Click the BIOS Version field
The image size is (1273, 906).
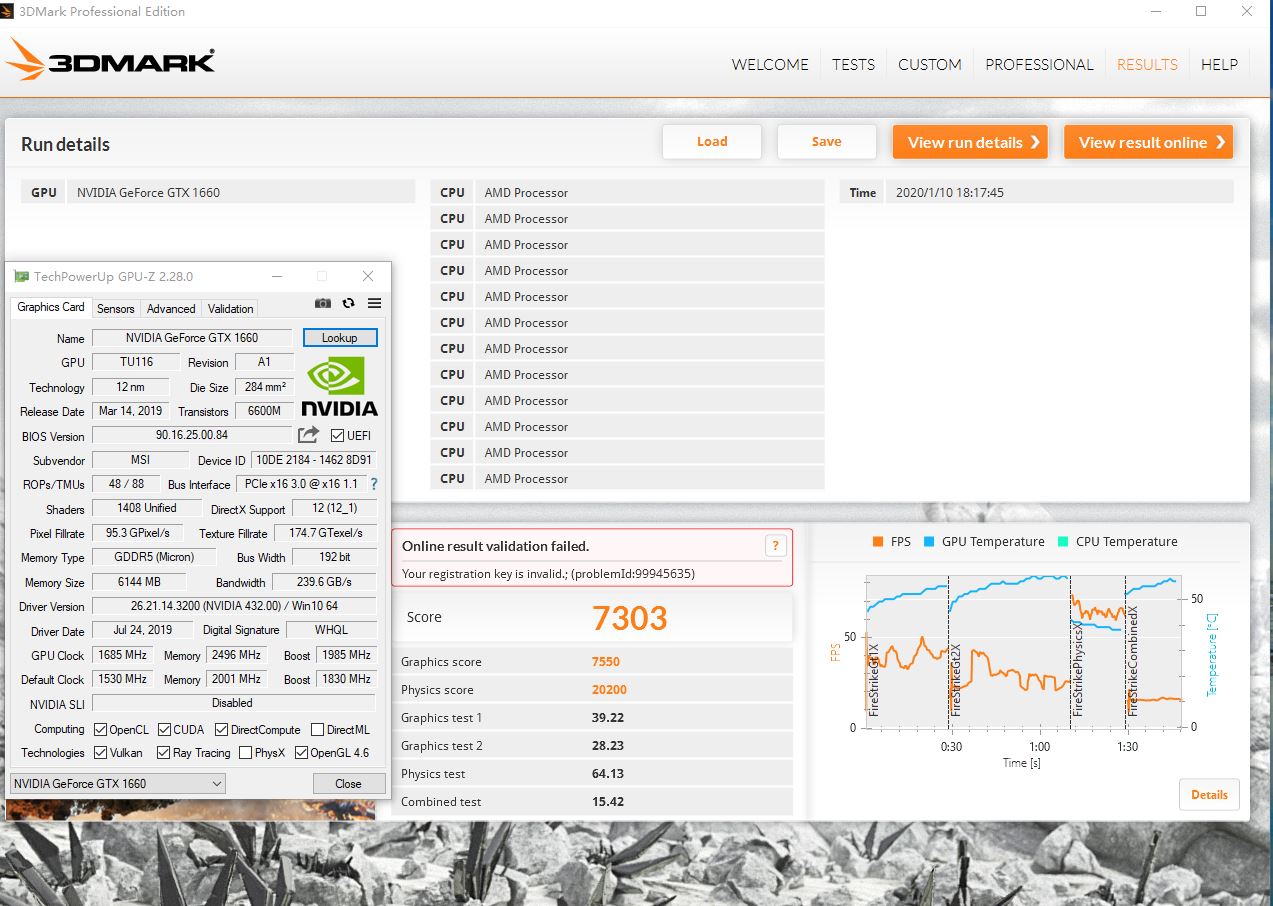(x=192, y=435)
